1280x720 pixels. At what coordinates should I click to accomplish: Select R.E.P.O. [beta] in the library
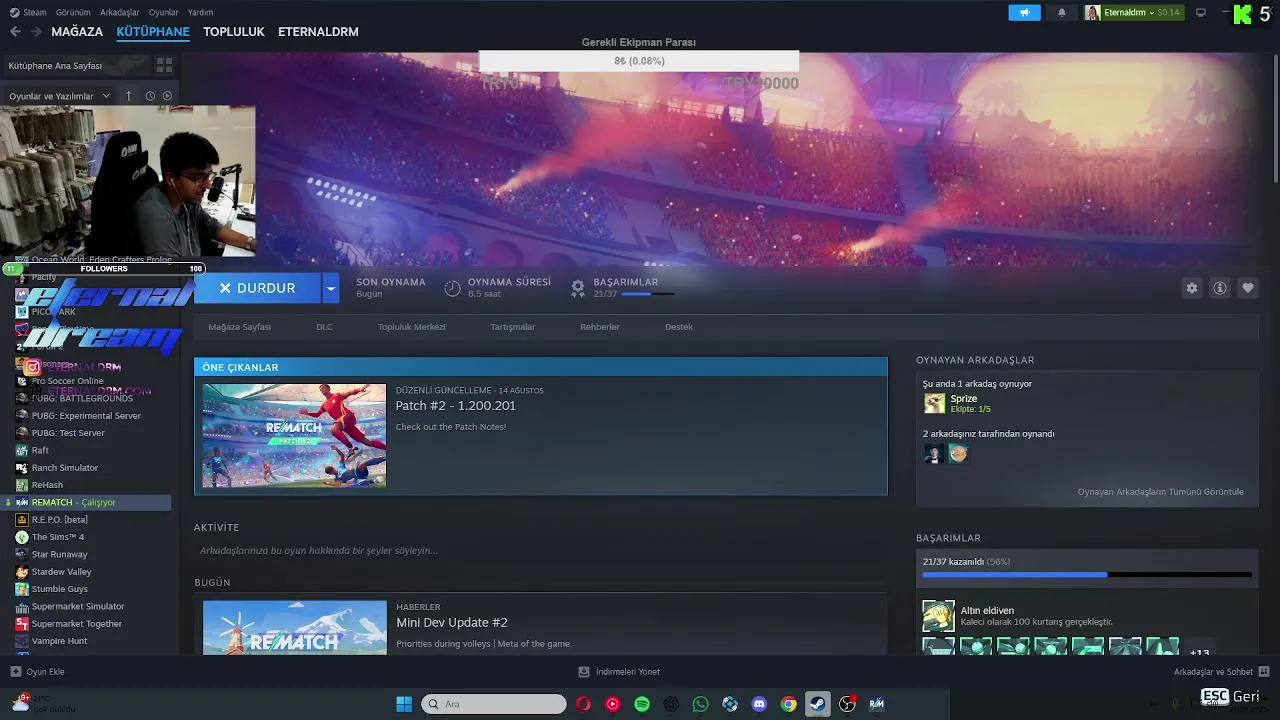(59, 520)
